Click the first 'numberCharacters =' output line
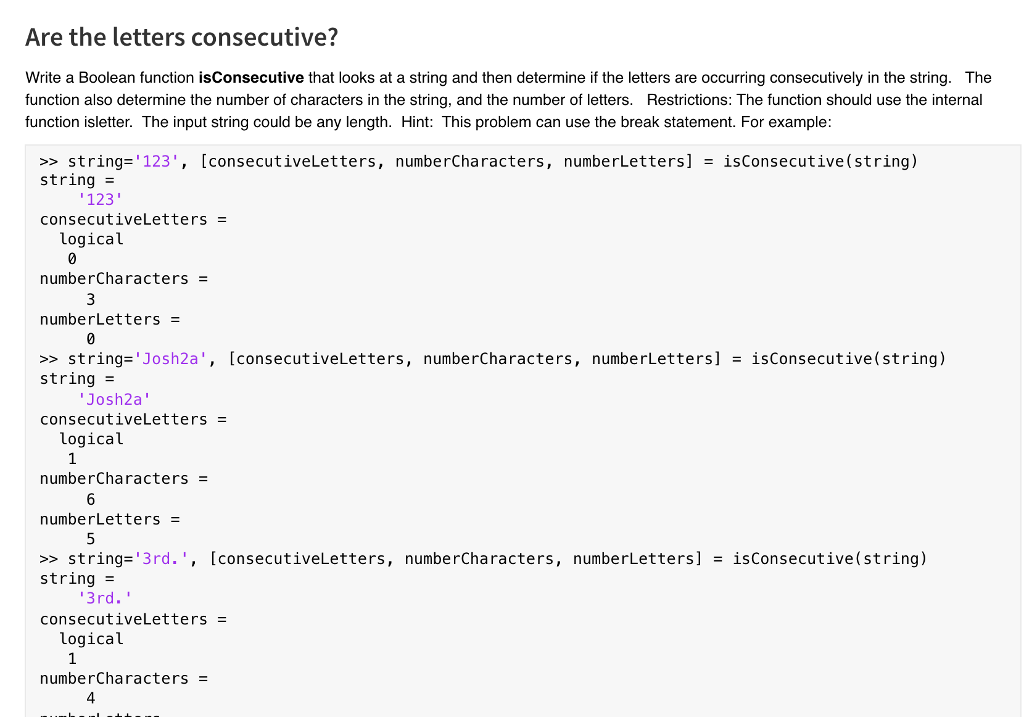This screenshot has height=717, width=1024. point(123,279)
